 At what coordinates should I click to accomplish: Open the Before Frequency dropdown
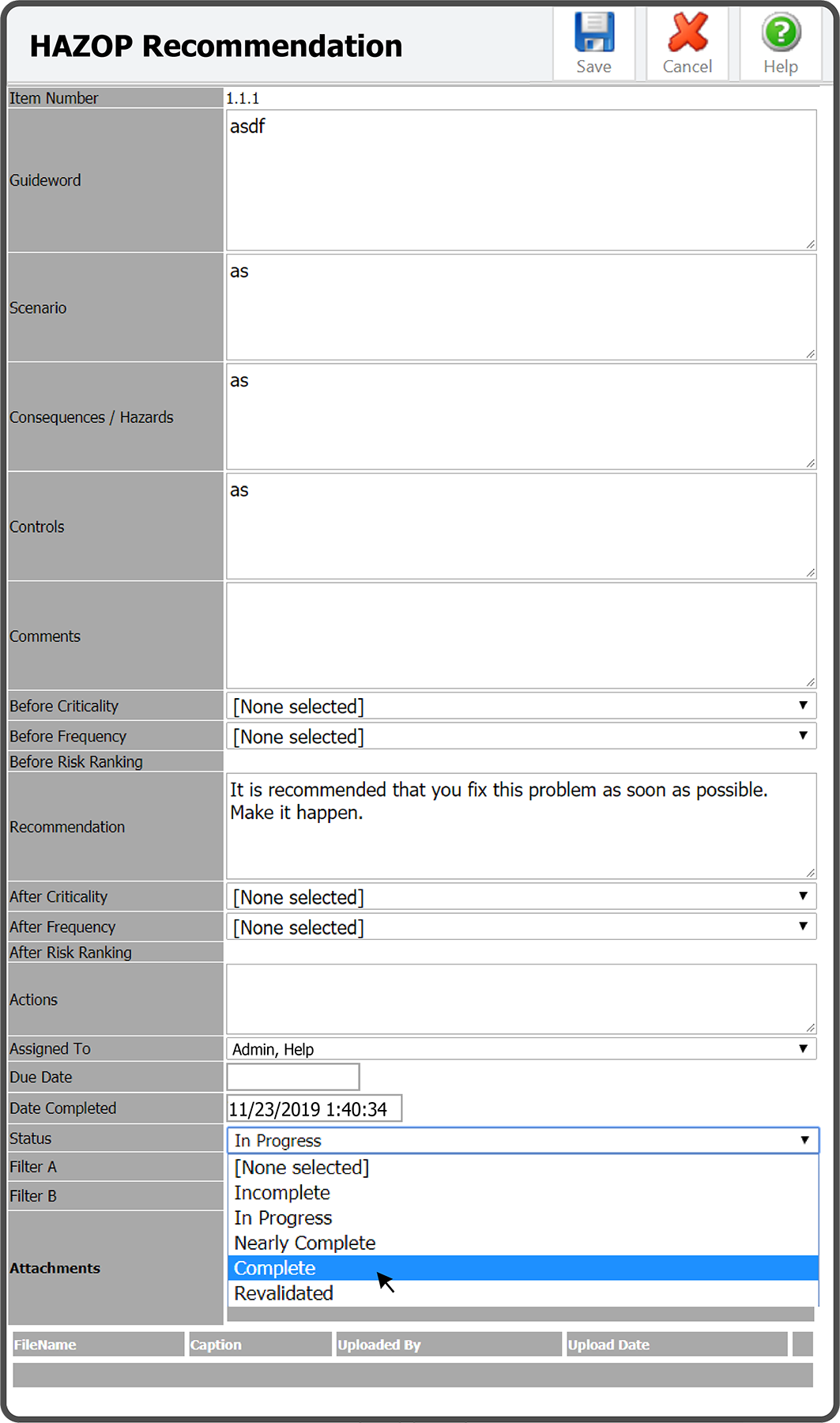(521, 736)
